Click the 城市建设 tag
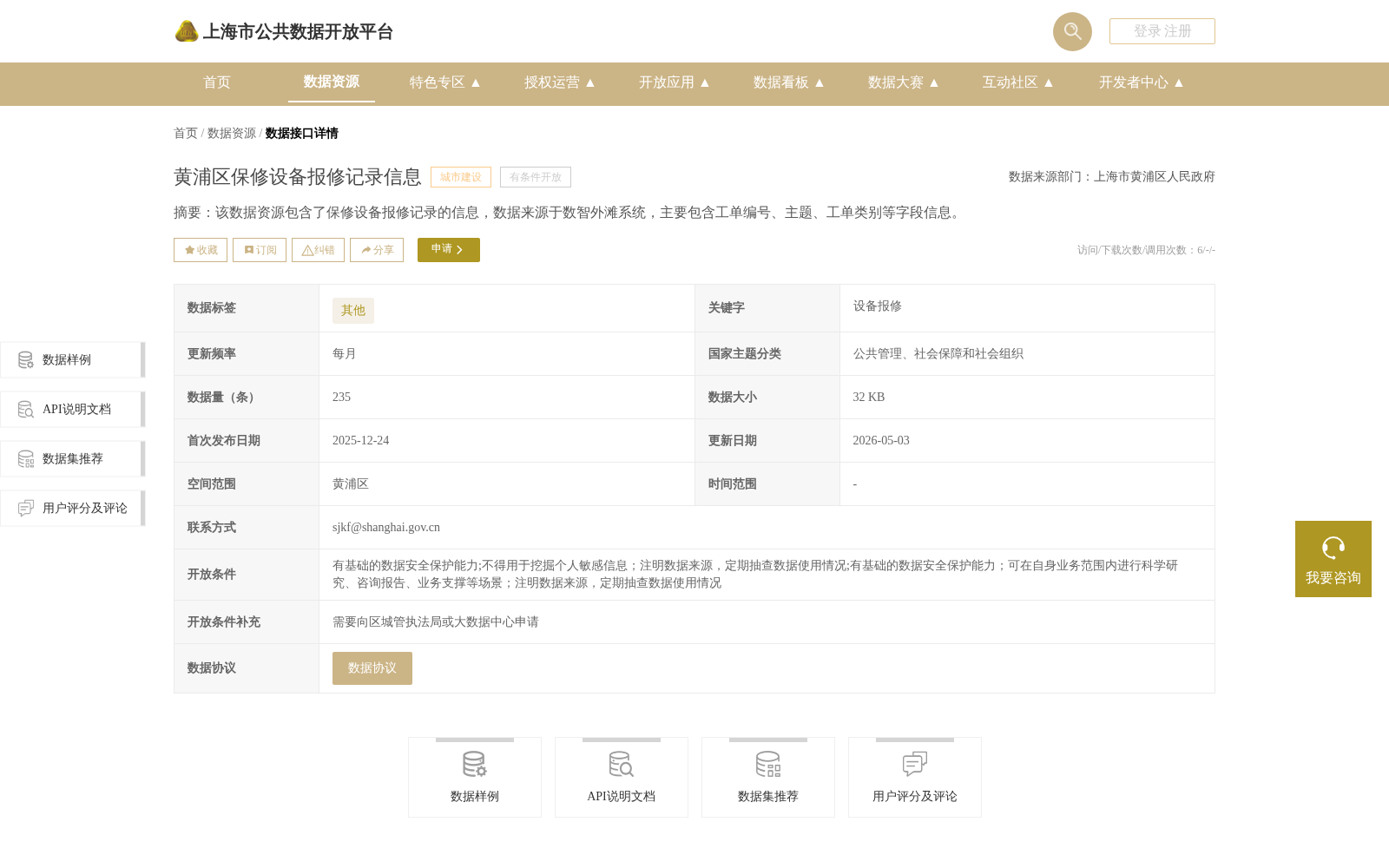The height and width of the screenshot is (868, 1389). 461,177
